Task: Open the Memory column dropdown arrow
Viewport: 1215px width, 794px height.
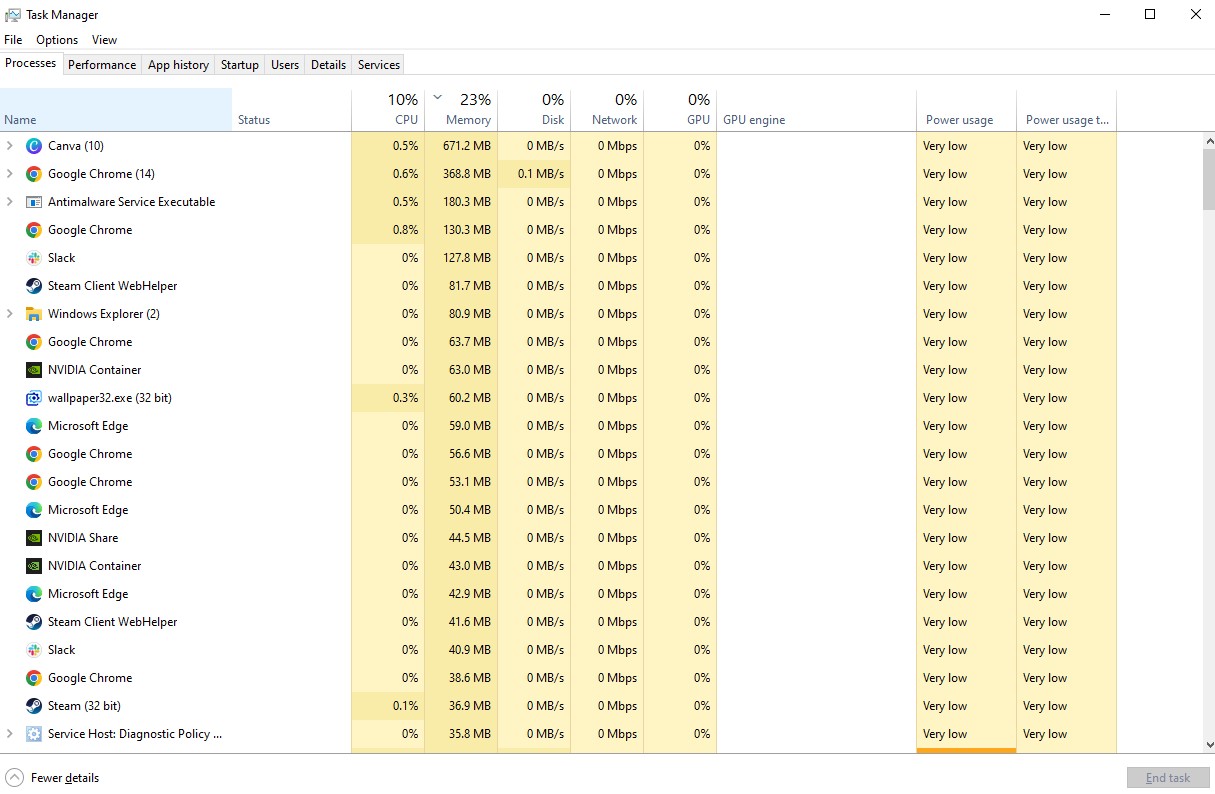Action: tap(437, 99)
